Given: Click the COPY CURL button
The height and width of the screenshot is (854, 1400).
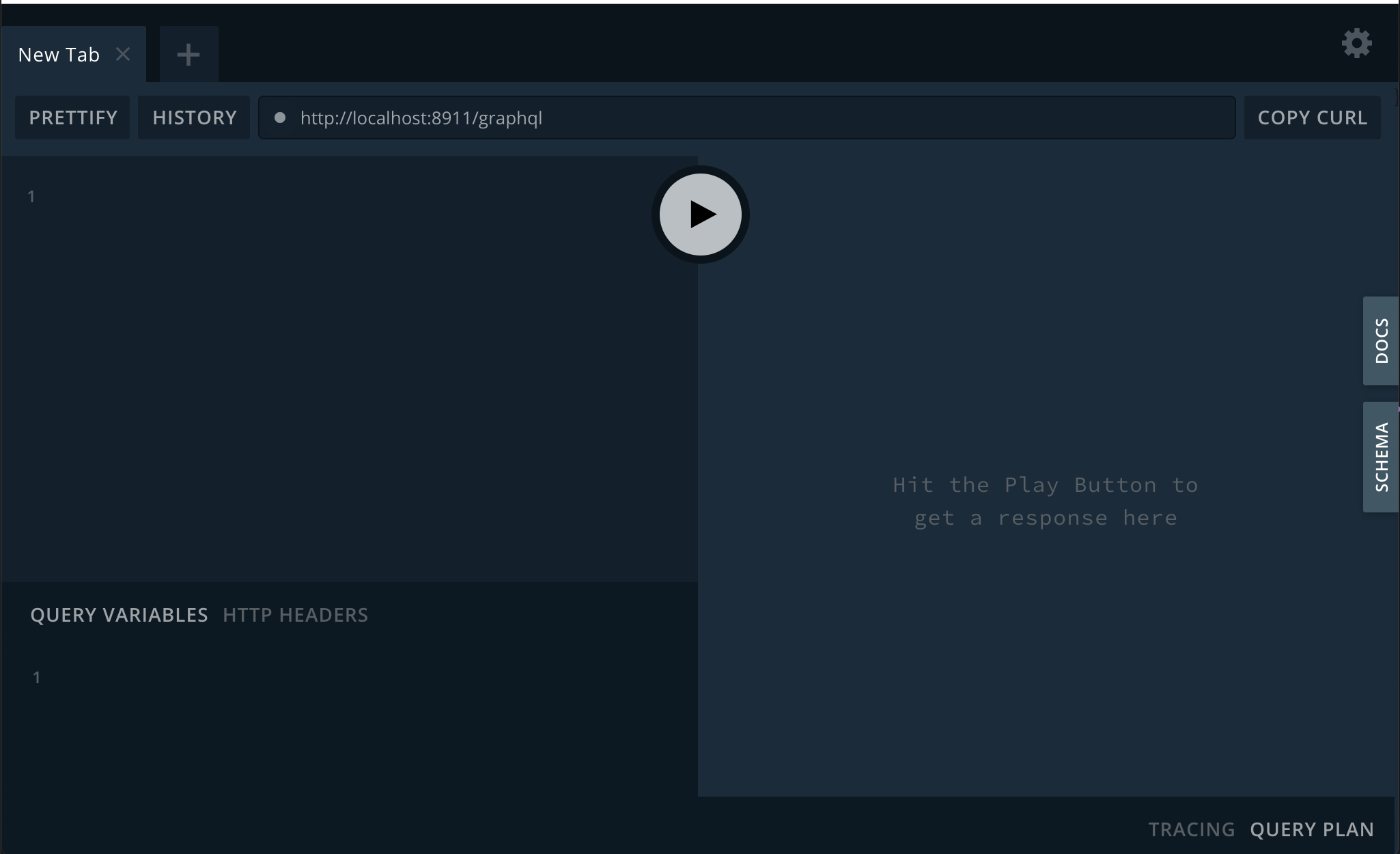Looking at the screenshot, I should 1312,118.
